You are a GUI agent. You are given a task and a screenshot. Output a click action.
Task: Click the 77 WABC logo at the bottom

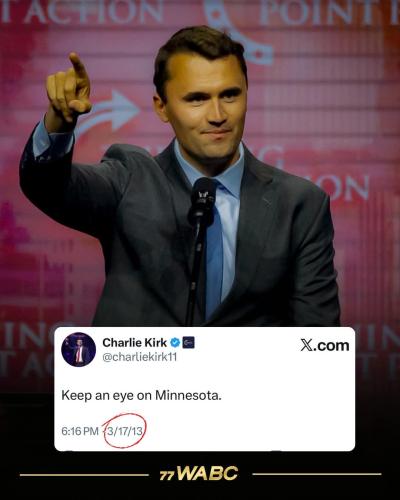(199, 474)
